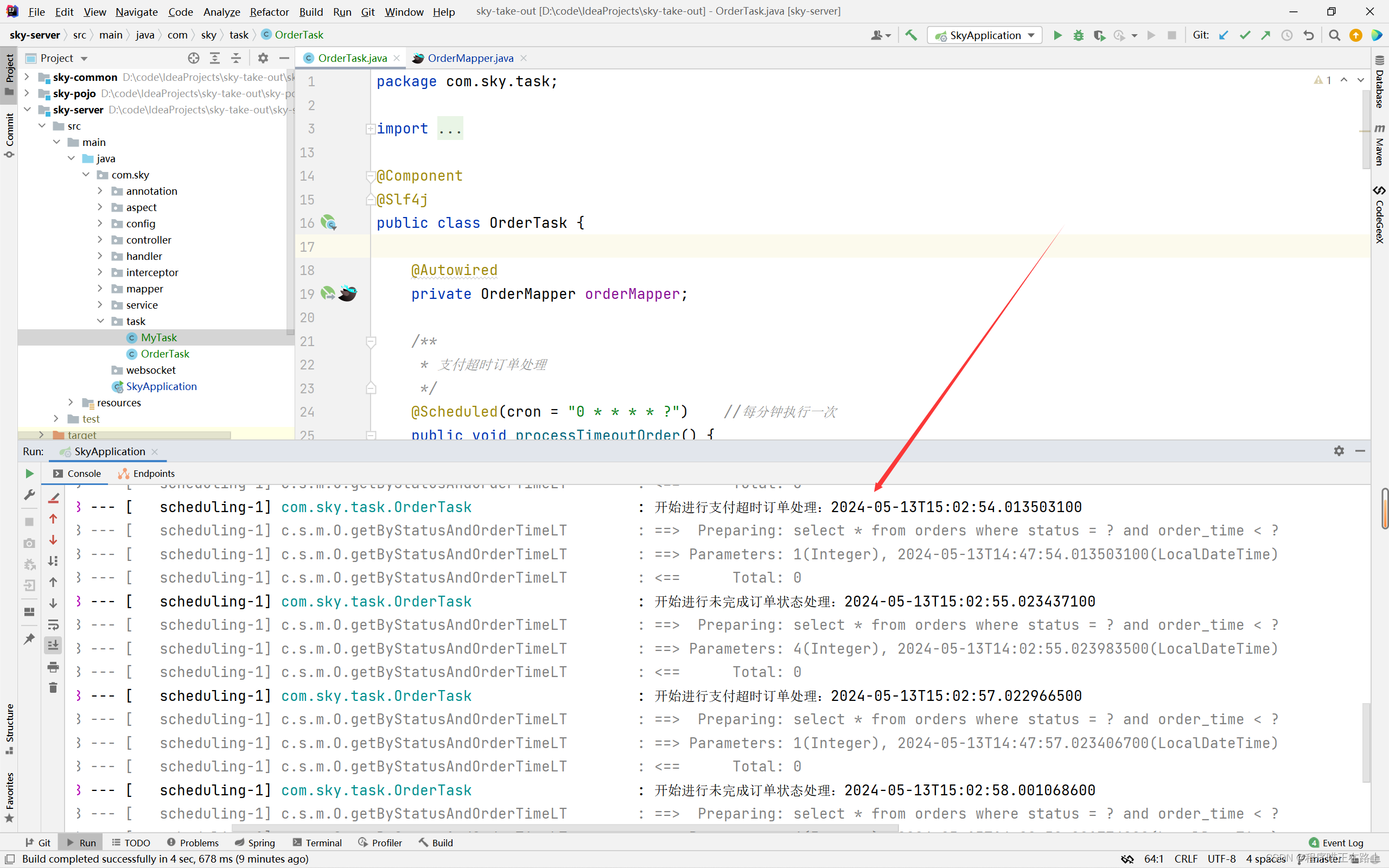Click the Build project hammer icon
Screen dimensions: 1389x868
pyautogui.click(x=911, y=36)
